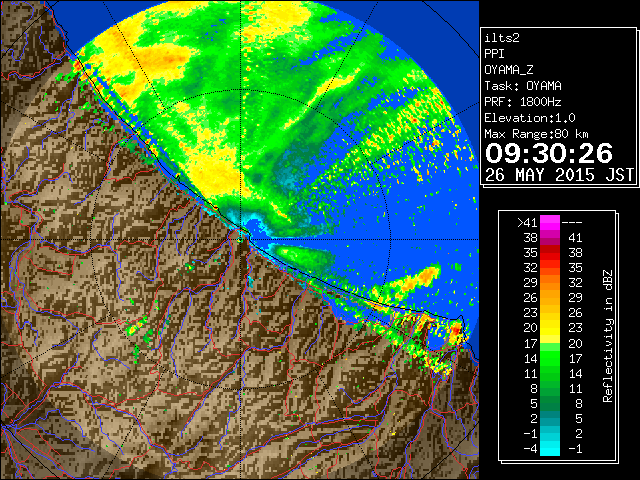
Task: Click the '17' label in legend's left column
Action: click(530, 344)
